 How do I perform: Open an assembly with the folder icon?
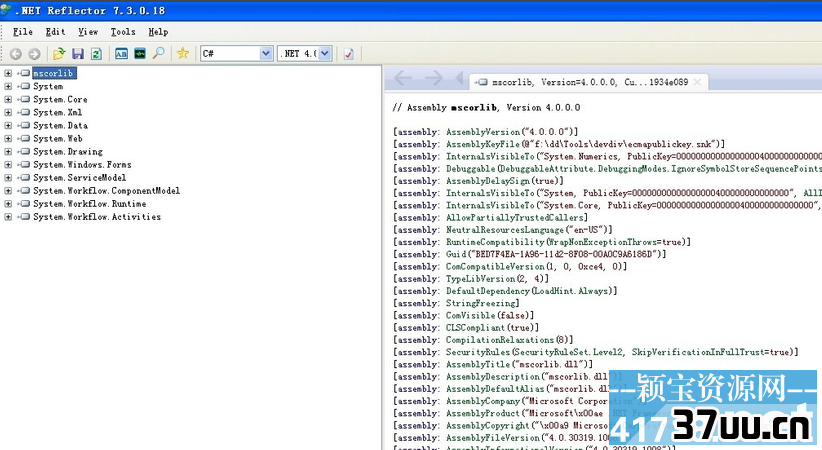[x=59, y=53]
